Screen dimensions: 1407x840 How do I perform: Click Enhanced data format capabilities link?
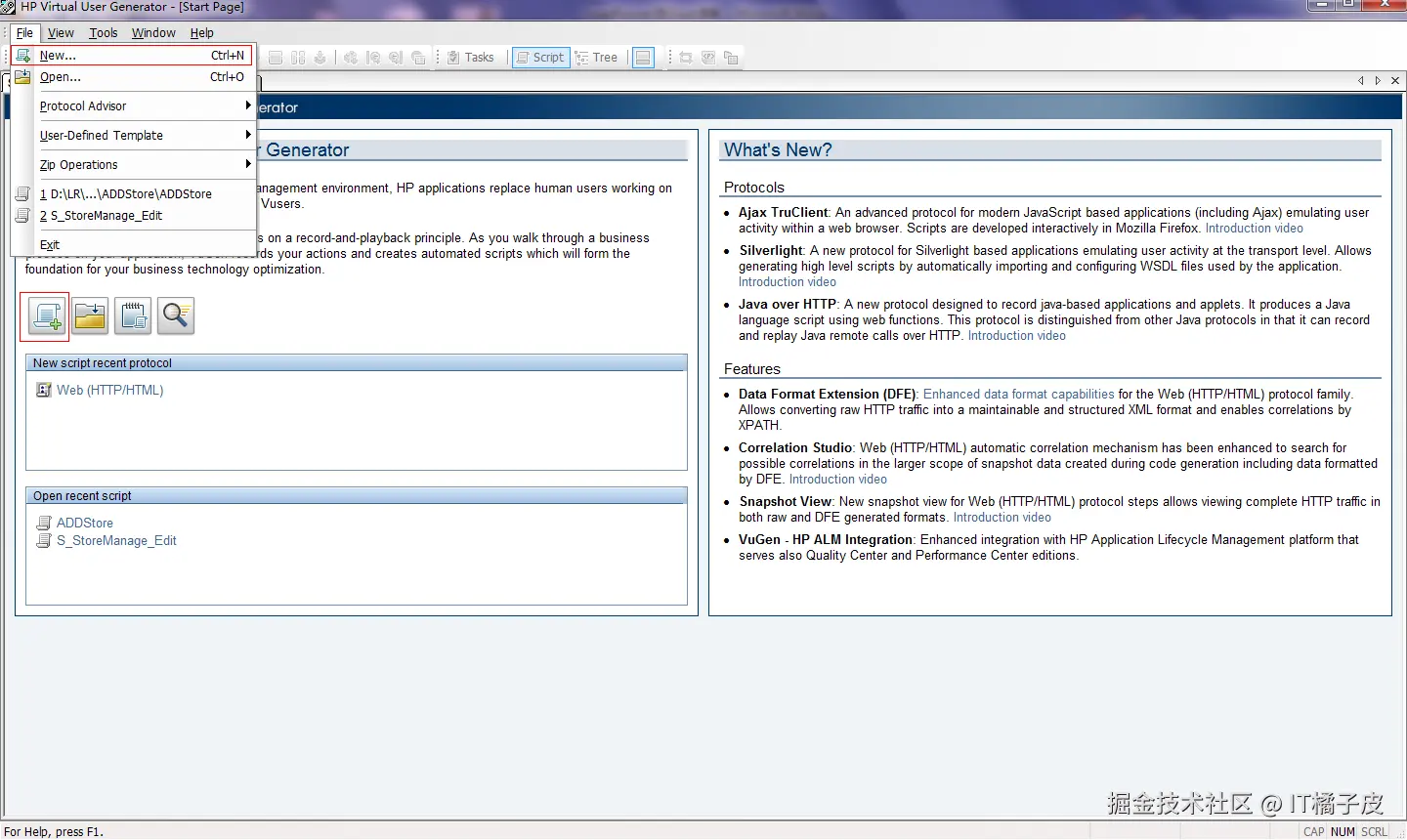click(x=1018, y=395)
